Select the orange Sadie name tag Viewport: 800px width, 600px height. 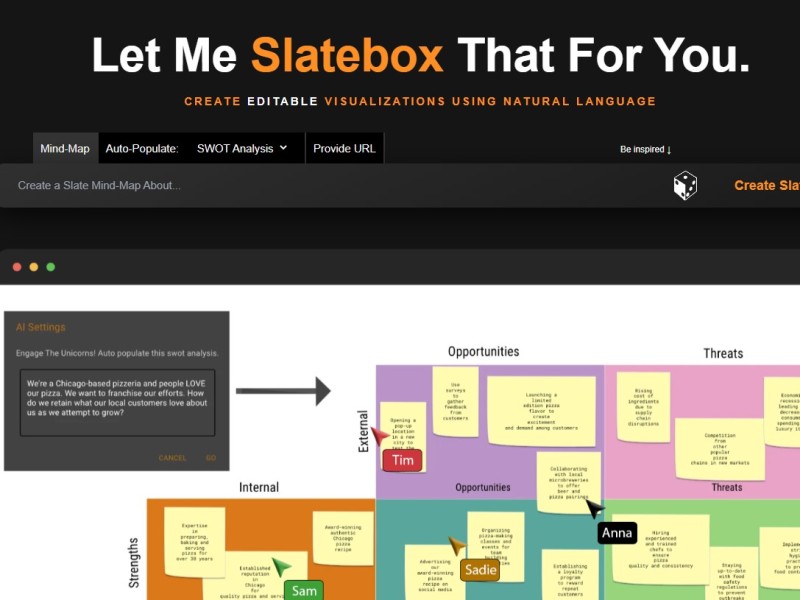pos(480,569)
